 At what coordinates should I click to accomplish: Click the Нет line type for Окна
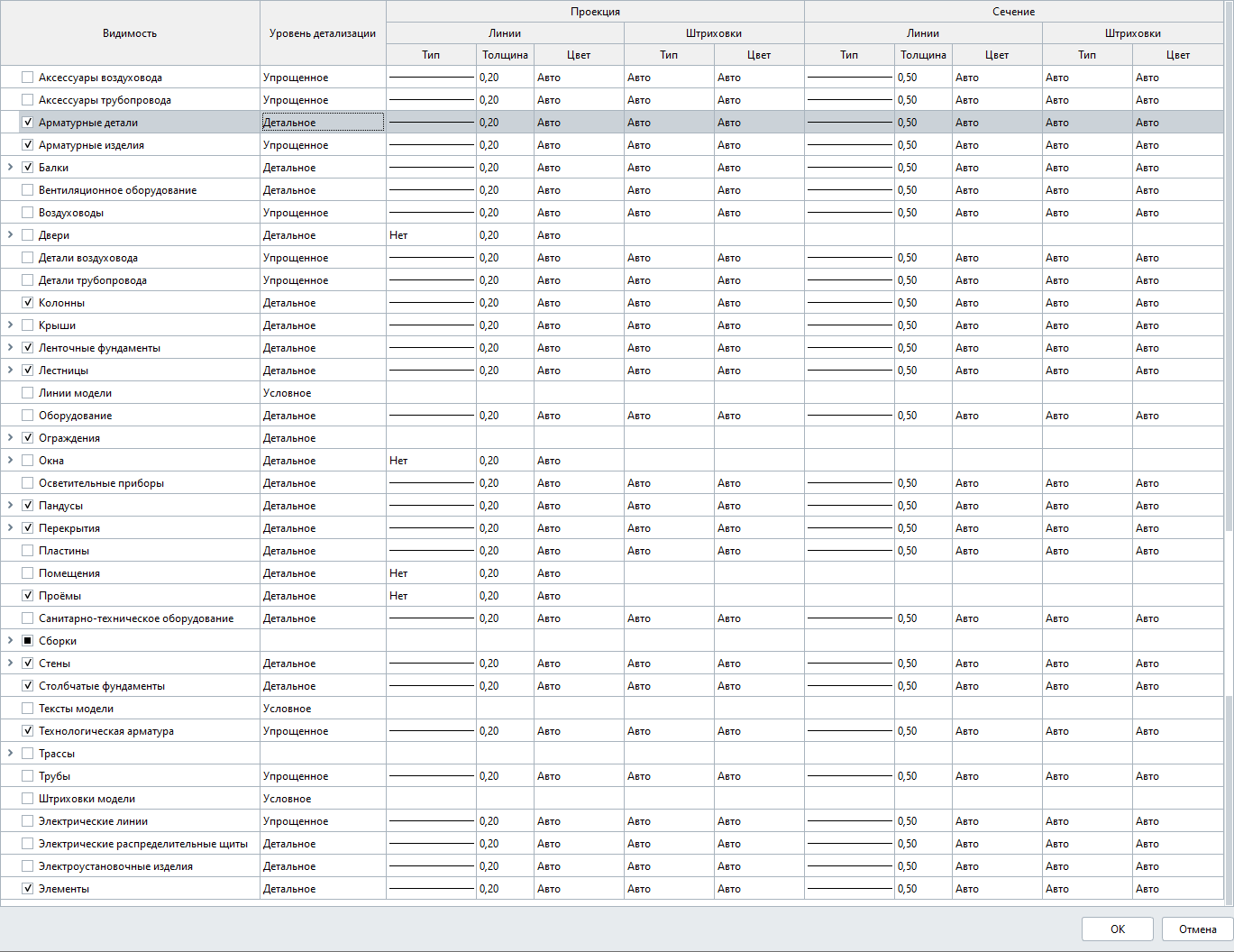[x=431, y=461]
